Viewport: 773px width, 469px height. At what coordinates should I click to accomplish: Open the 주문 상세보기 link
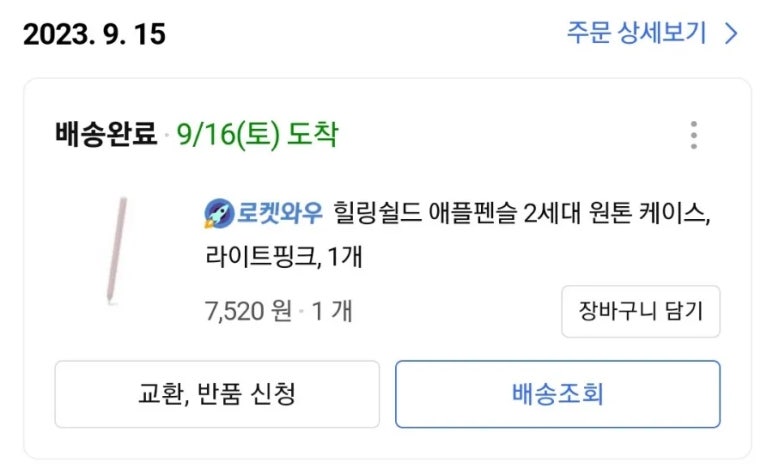pyautogui.click(x=637, y=34)
